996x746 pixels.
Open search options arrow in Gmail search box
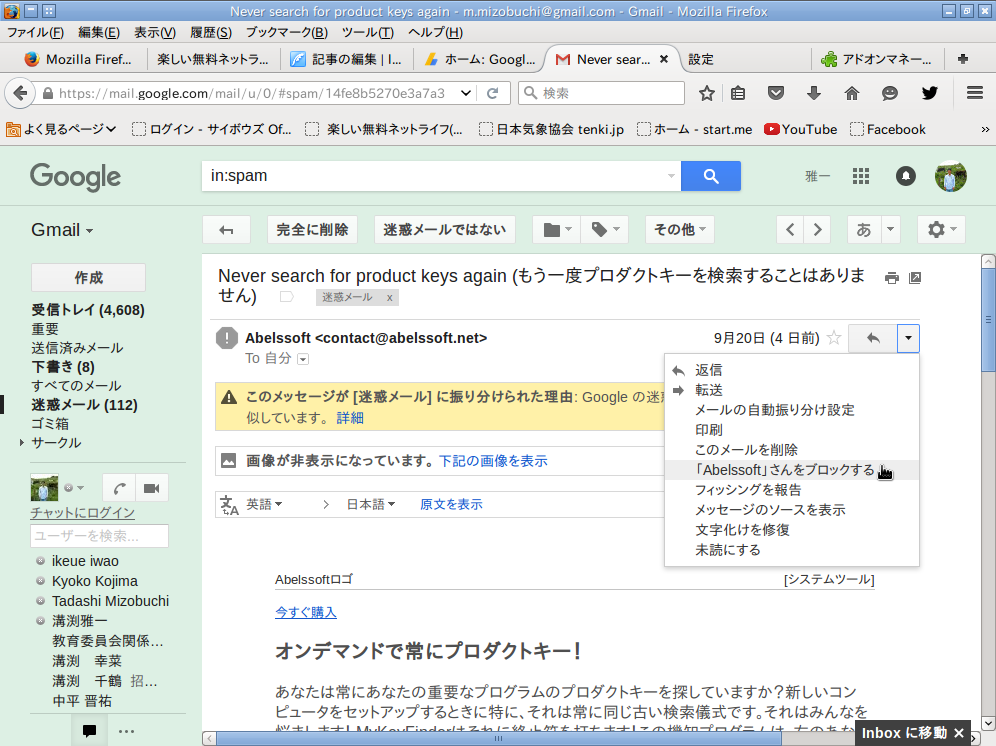[671, 176]
